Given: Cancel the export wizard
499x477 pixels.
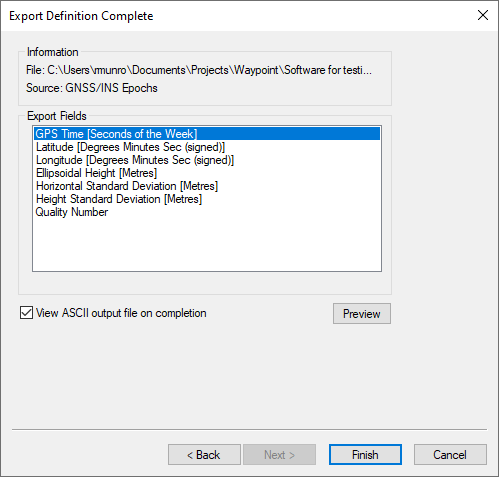Looking at the screenshot, I should pyautogui.click(x=450, y=455).
